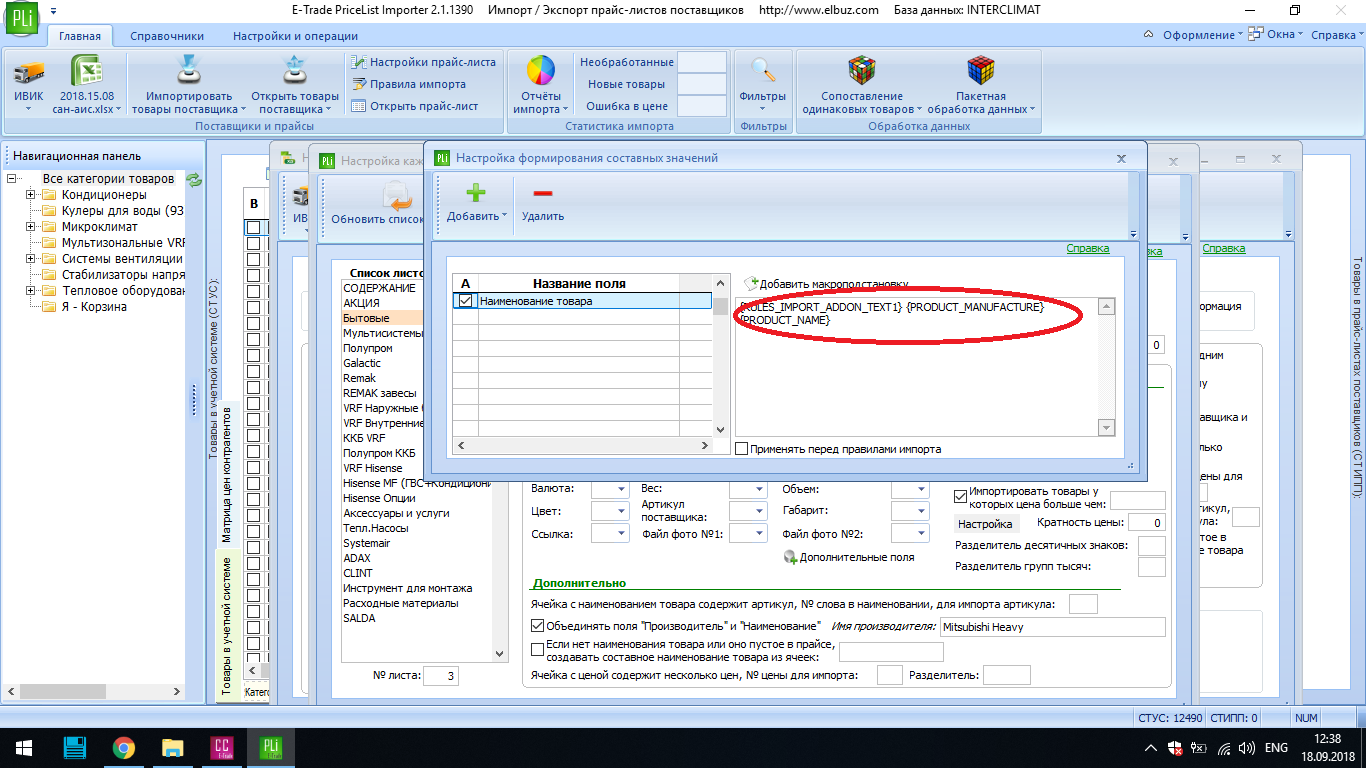
Task: Click the PLi taskbar icon
Action: pos(271,747)
